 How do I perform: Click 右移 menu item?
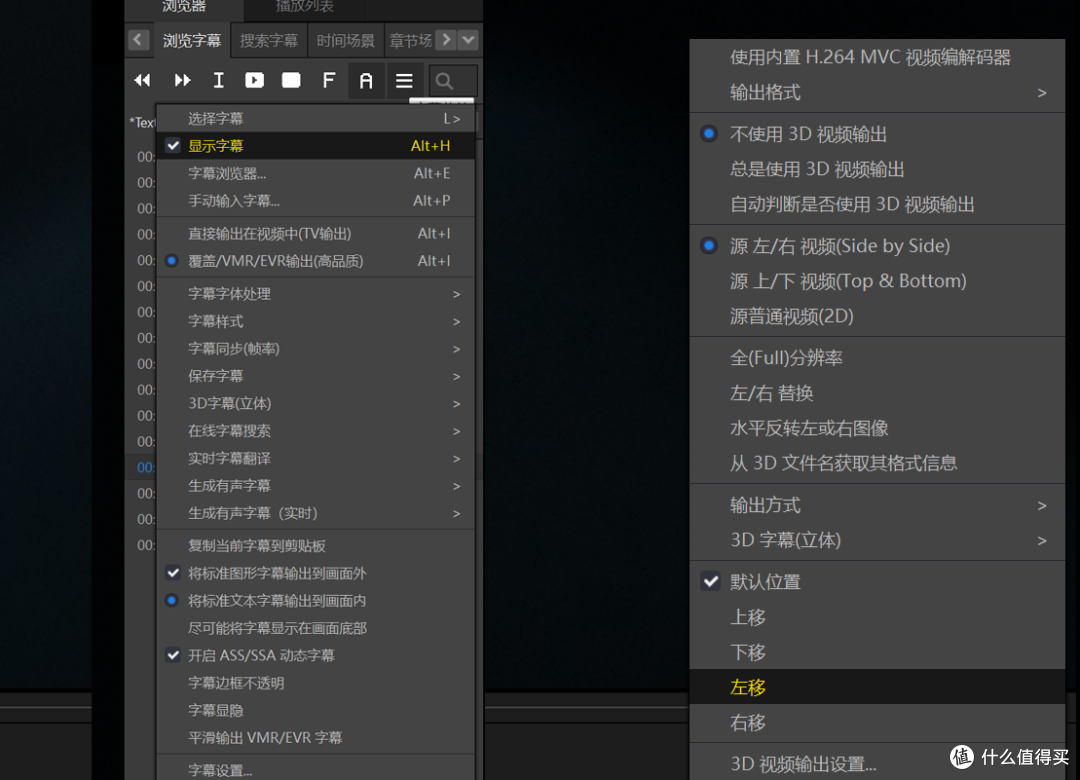[x=878, y=723]
